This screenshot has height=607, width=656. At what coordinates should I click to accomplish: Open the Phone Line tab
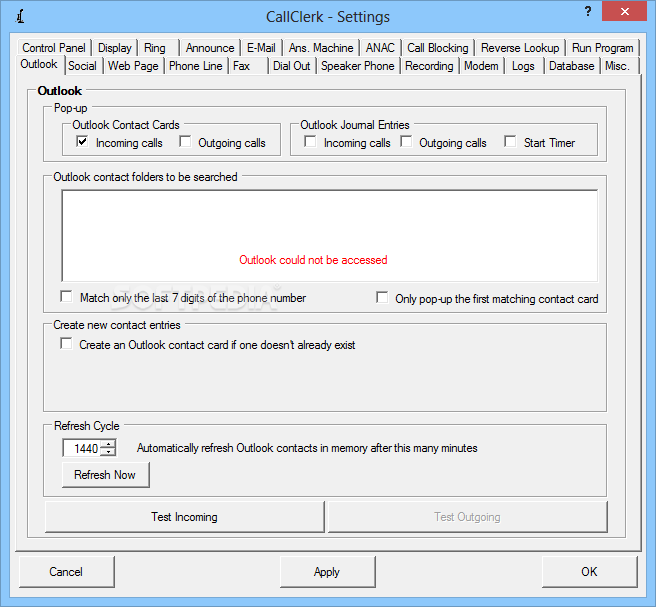click(195, 66)
